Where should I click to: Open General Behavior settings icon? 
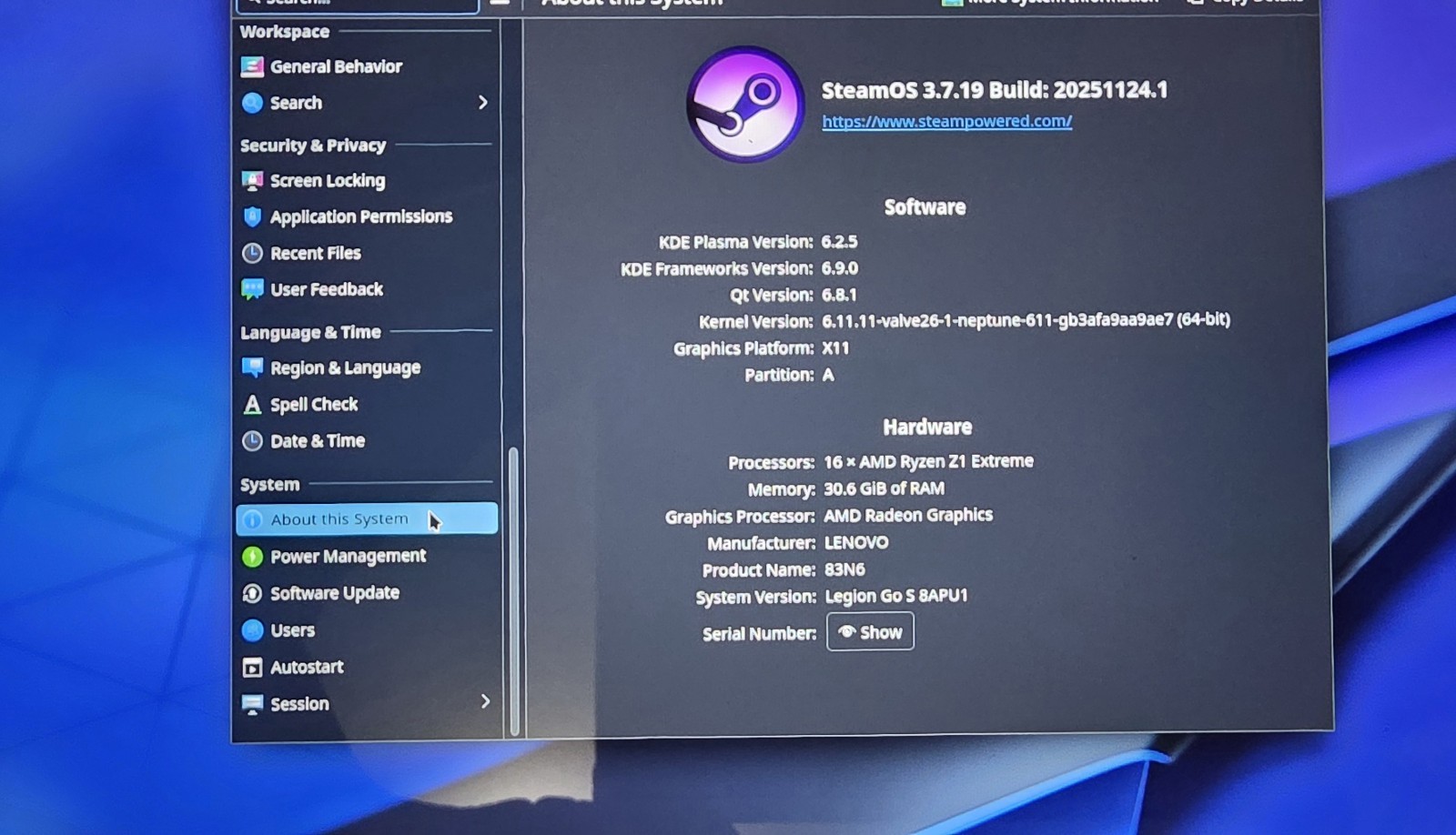coord(252,66)
